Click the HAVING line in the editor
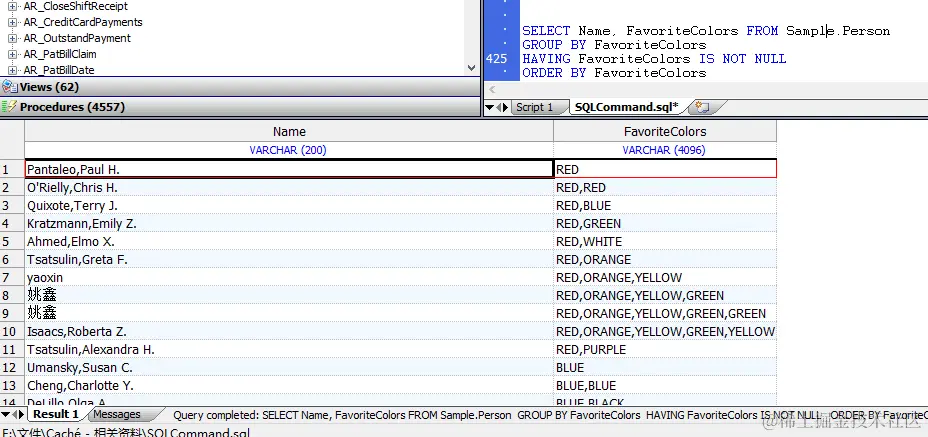The height and width of the screenshot is (437, 928). (x=654, y=59)
